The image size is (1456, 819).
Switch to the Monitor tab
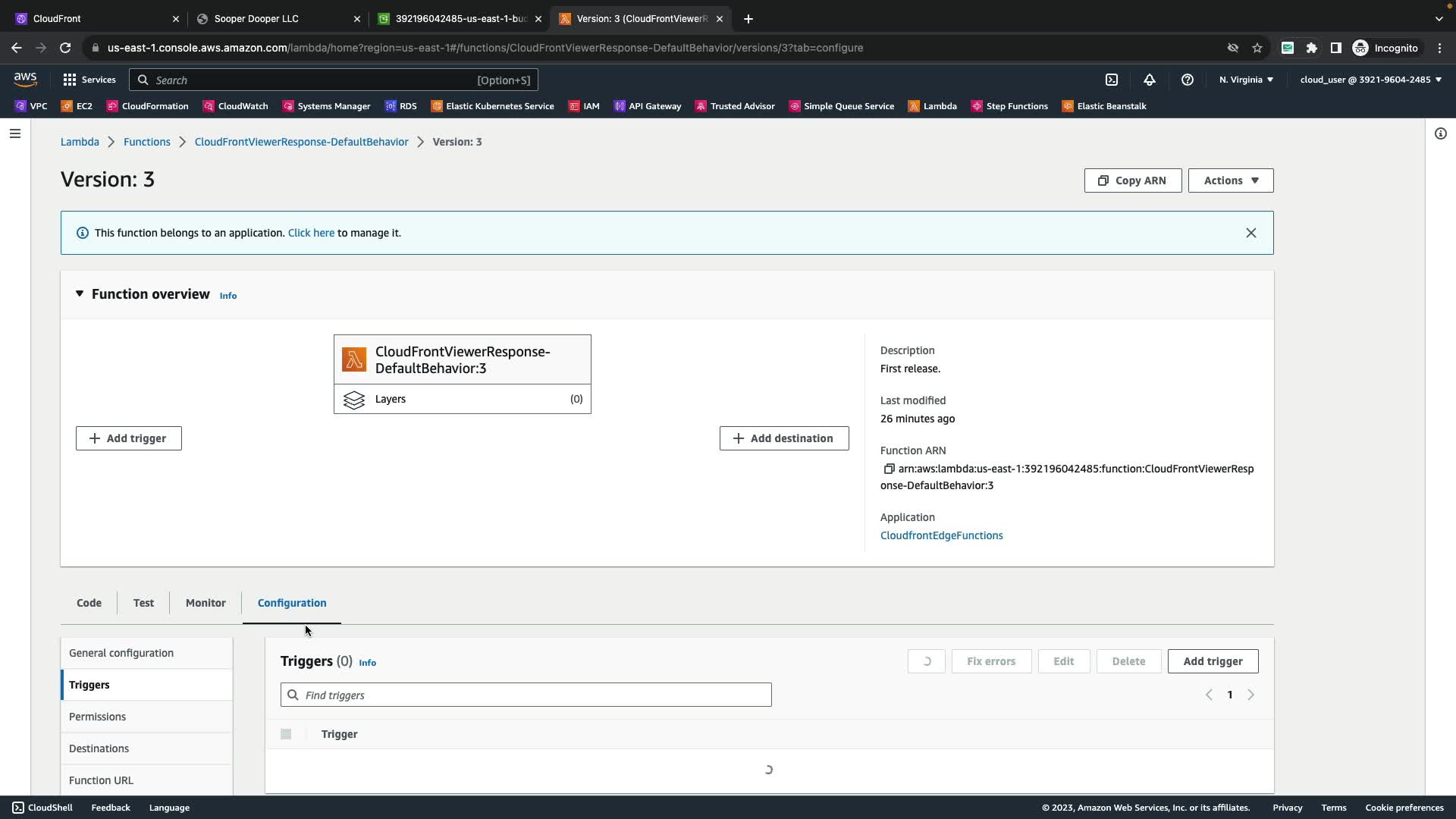[206, 603]
